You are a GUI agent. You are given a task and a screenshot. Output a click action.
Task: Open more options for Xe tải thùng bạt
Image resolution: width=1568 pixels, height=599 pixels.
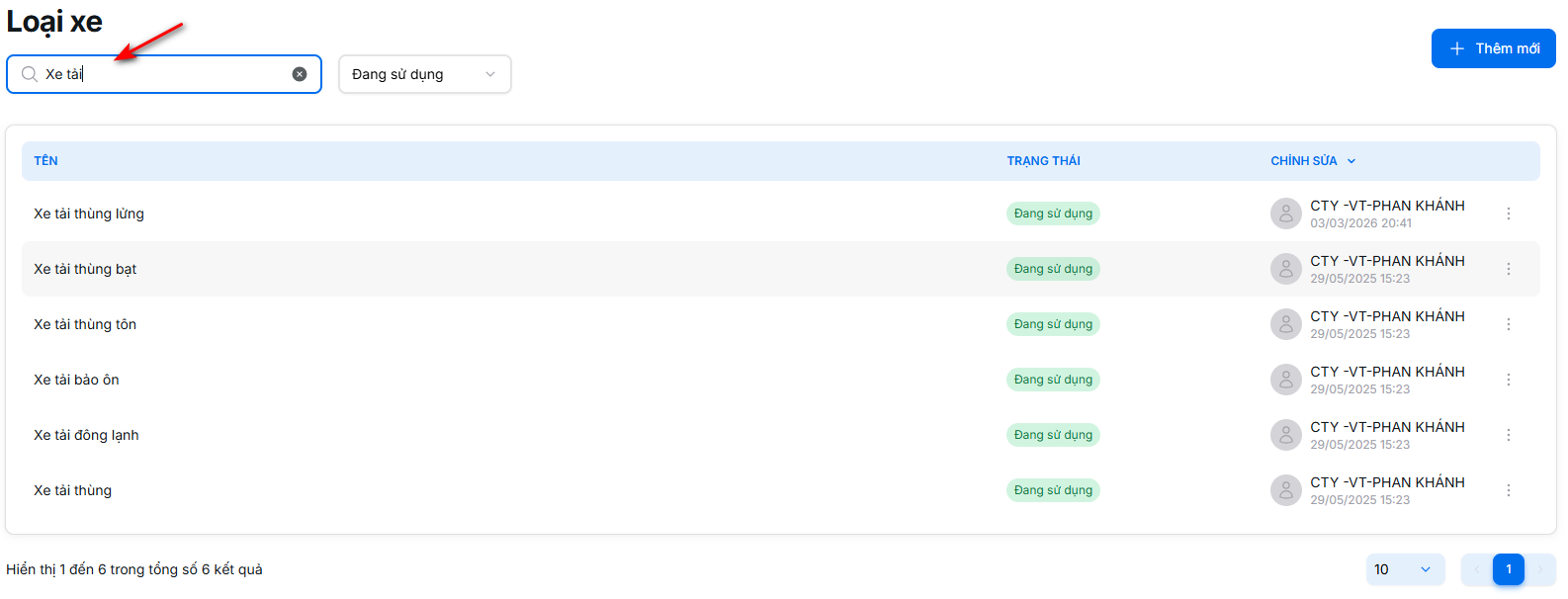pos(1508,269)
